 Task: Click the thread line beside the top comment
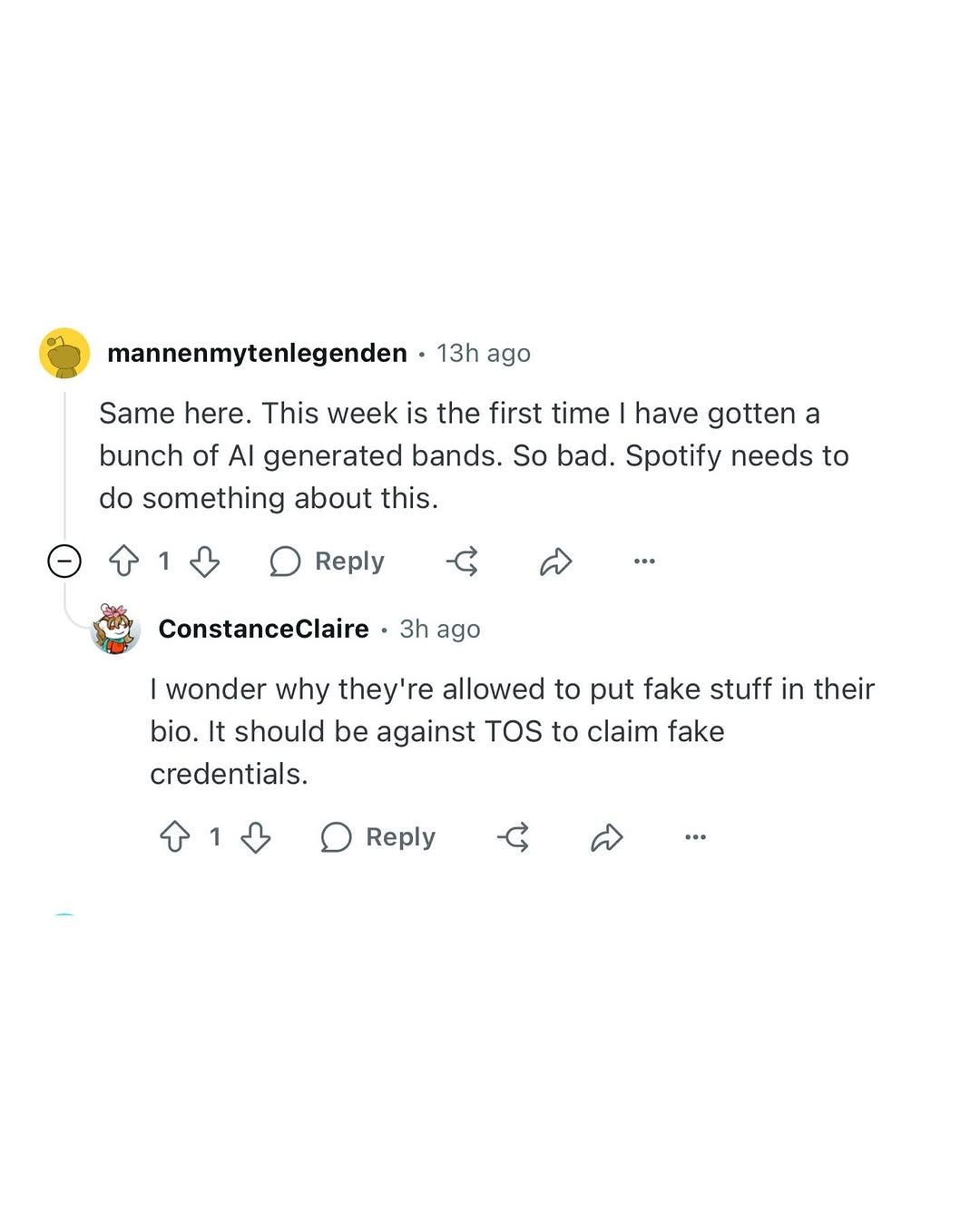pyautogui.click(x=65, y=463)
